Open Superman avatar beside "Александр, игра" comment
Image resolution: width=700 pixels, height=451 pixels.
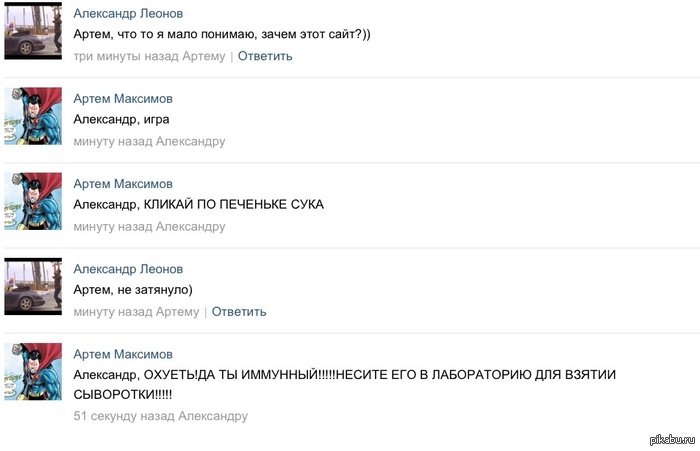tap(33, 116)
